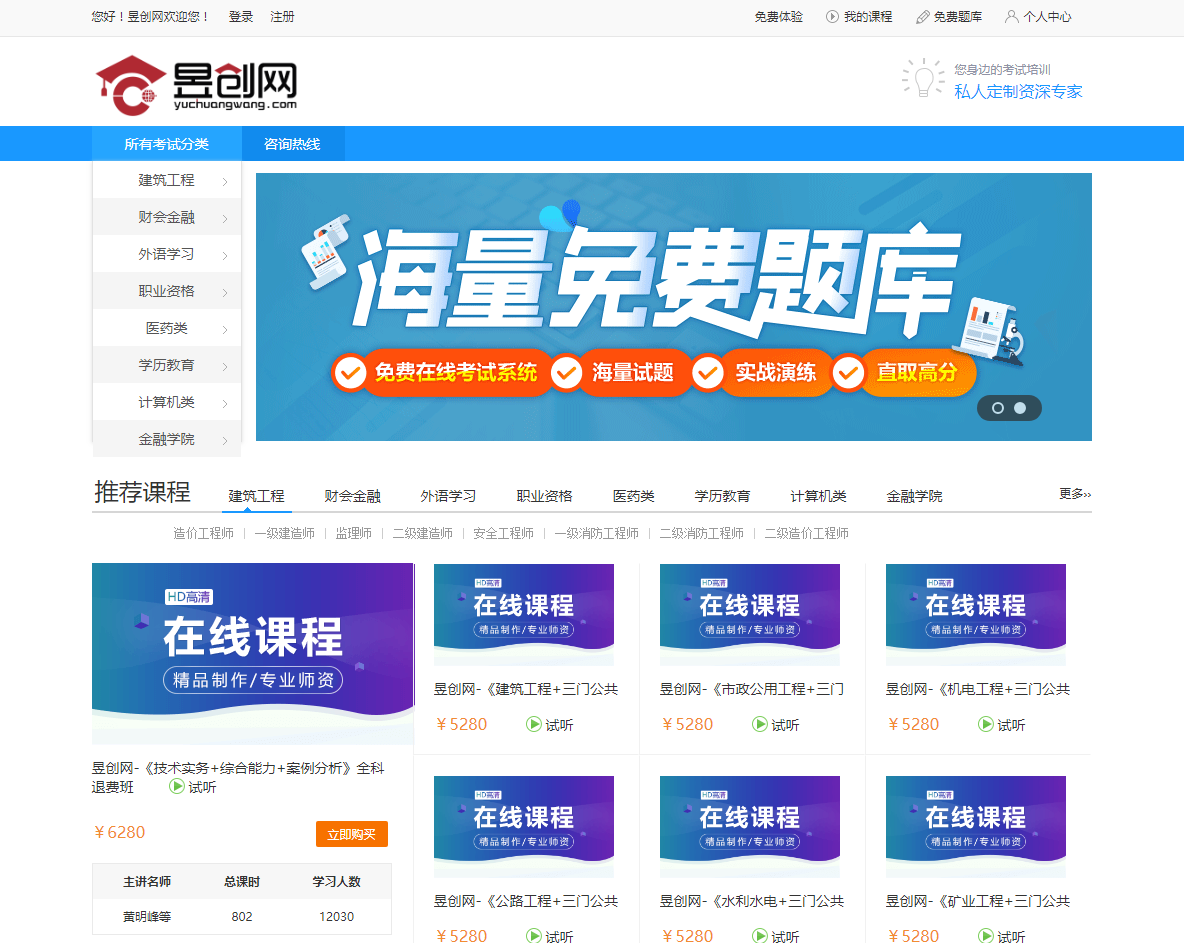Switch to the 学历教育 recommended tab
The image size is (1184, 943).
[x=723, y=496]
